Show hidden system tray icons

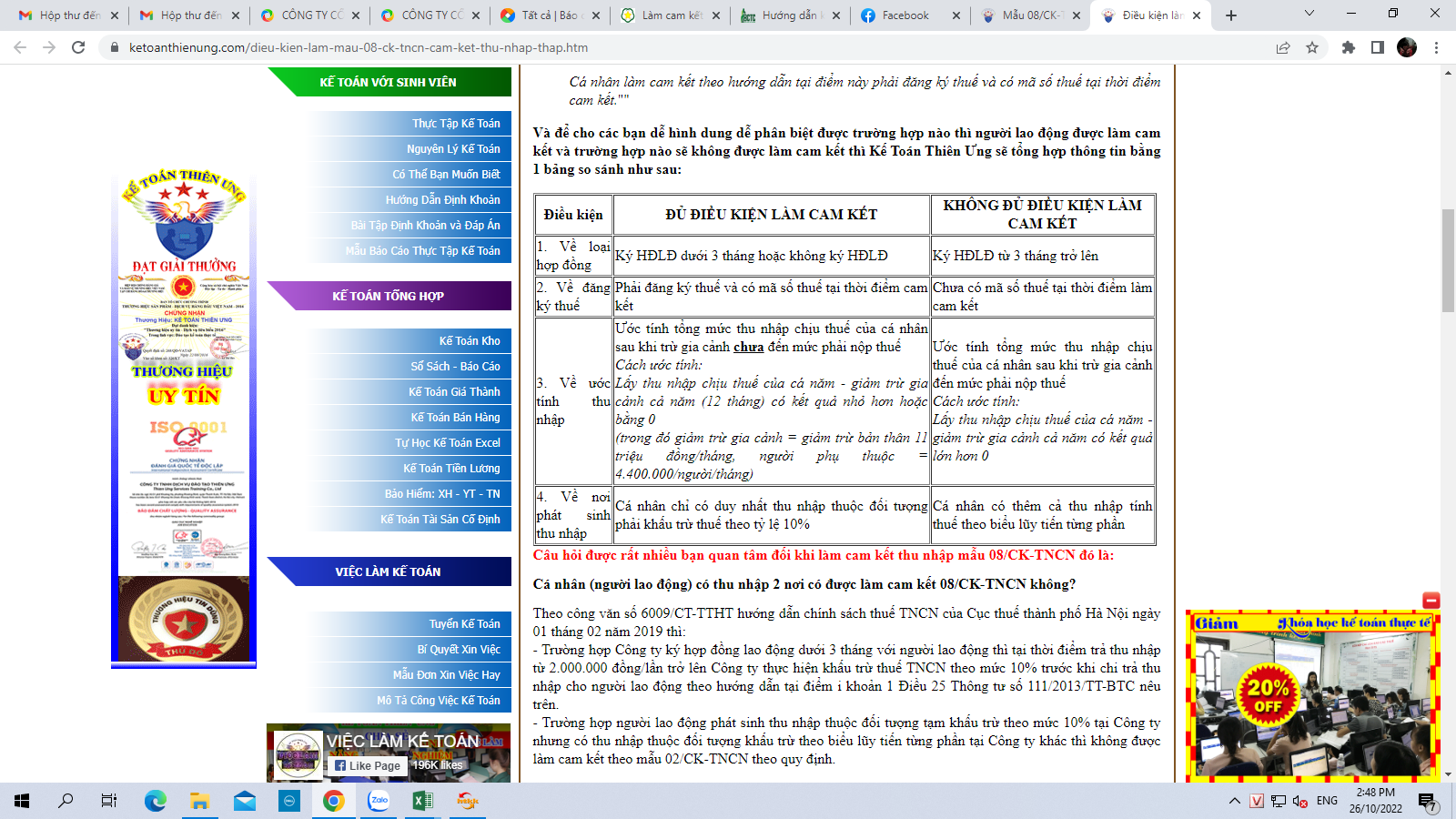pos(1234,801)
